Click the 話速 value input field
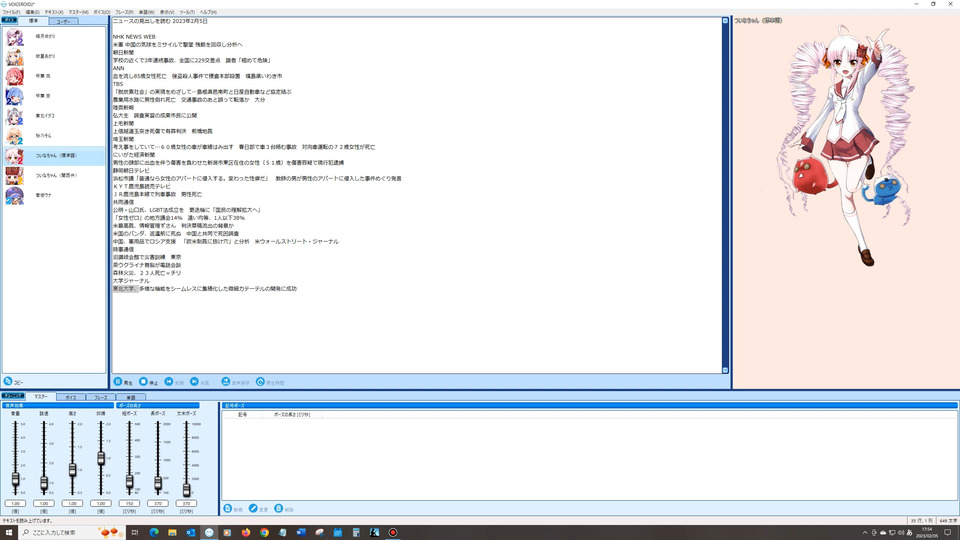Screen dimensions: 960x540 tap(44, 503)
